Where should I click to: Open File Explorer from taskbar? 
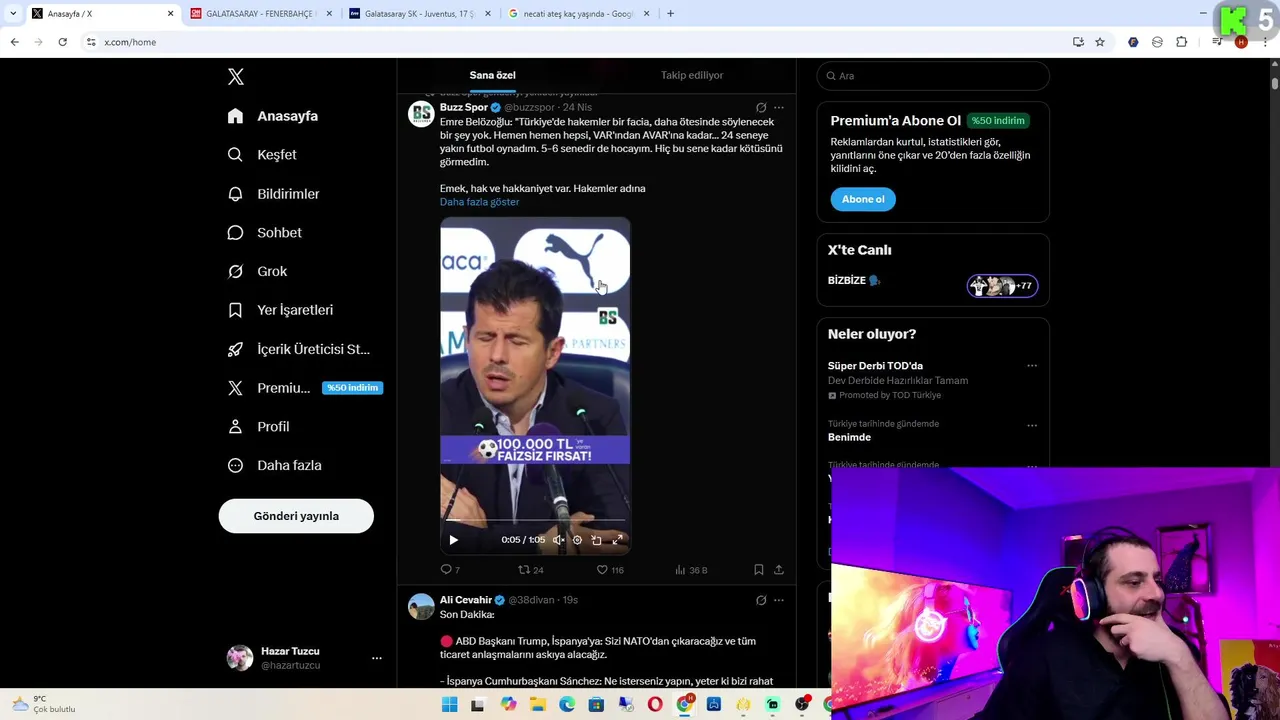tap(538, 705)
